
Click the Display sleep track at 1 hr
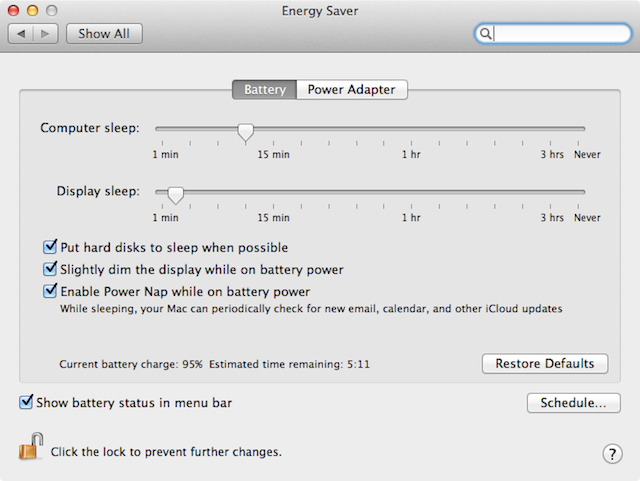point(411,192)
